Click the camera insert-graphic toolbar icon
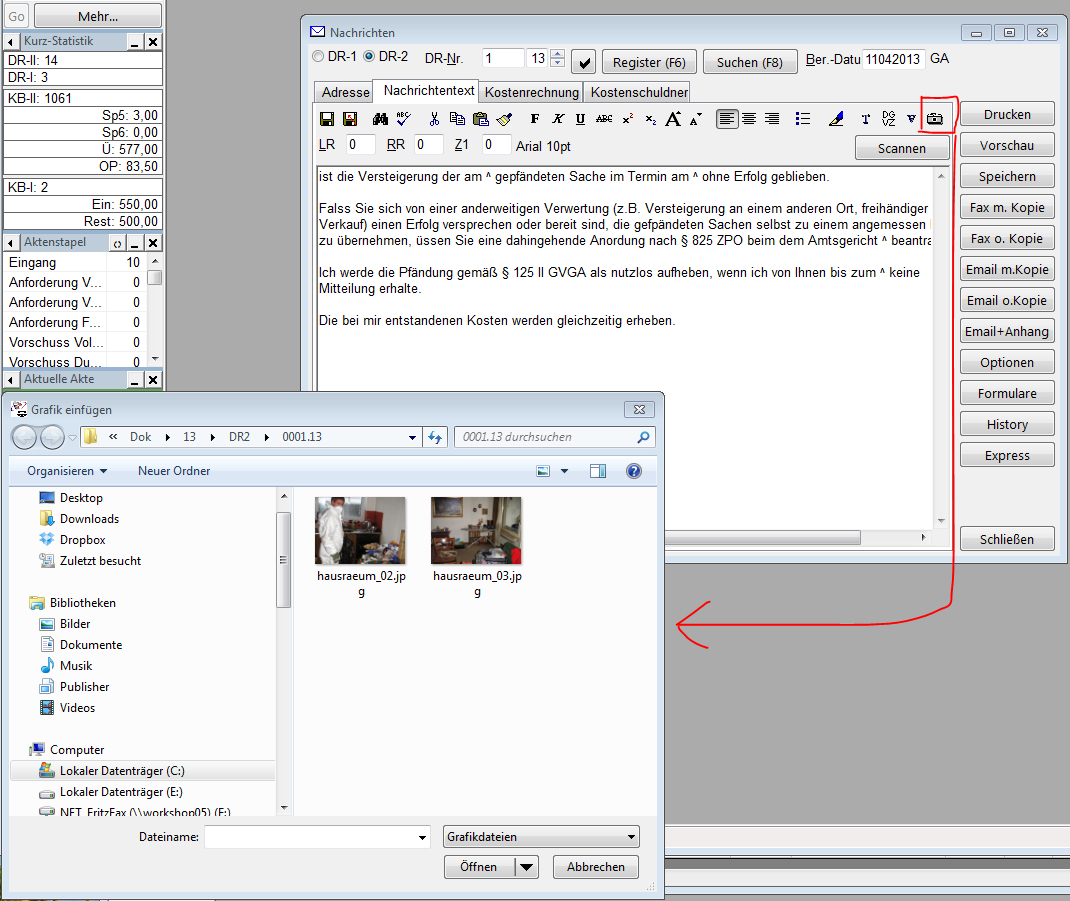Screen dimensions: 1070x901 tap(935, 119)
